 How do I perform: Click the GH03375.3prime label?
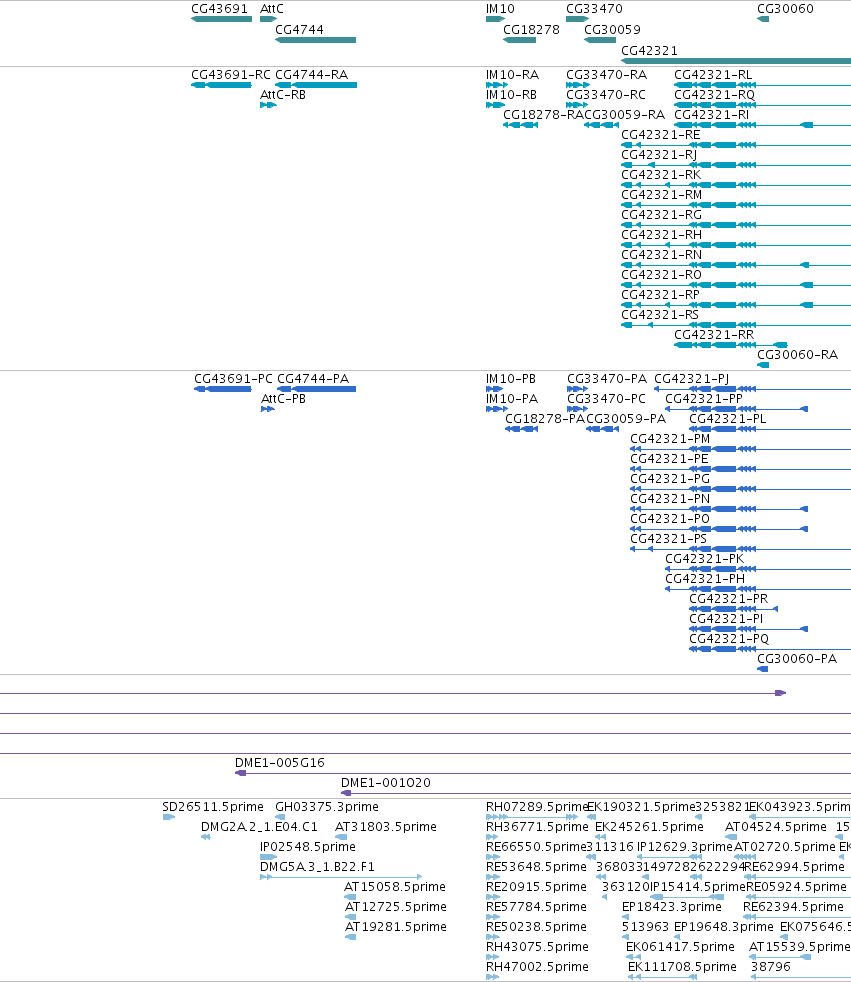coord(327,807)
